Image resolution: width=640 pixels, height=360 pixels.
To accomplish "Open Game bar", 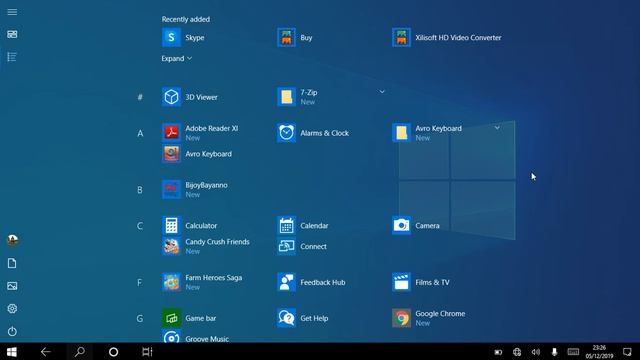I will [189, 318].
